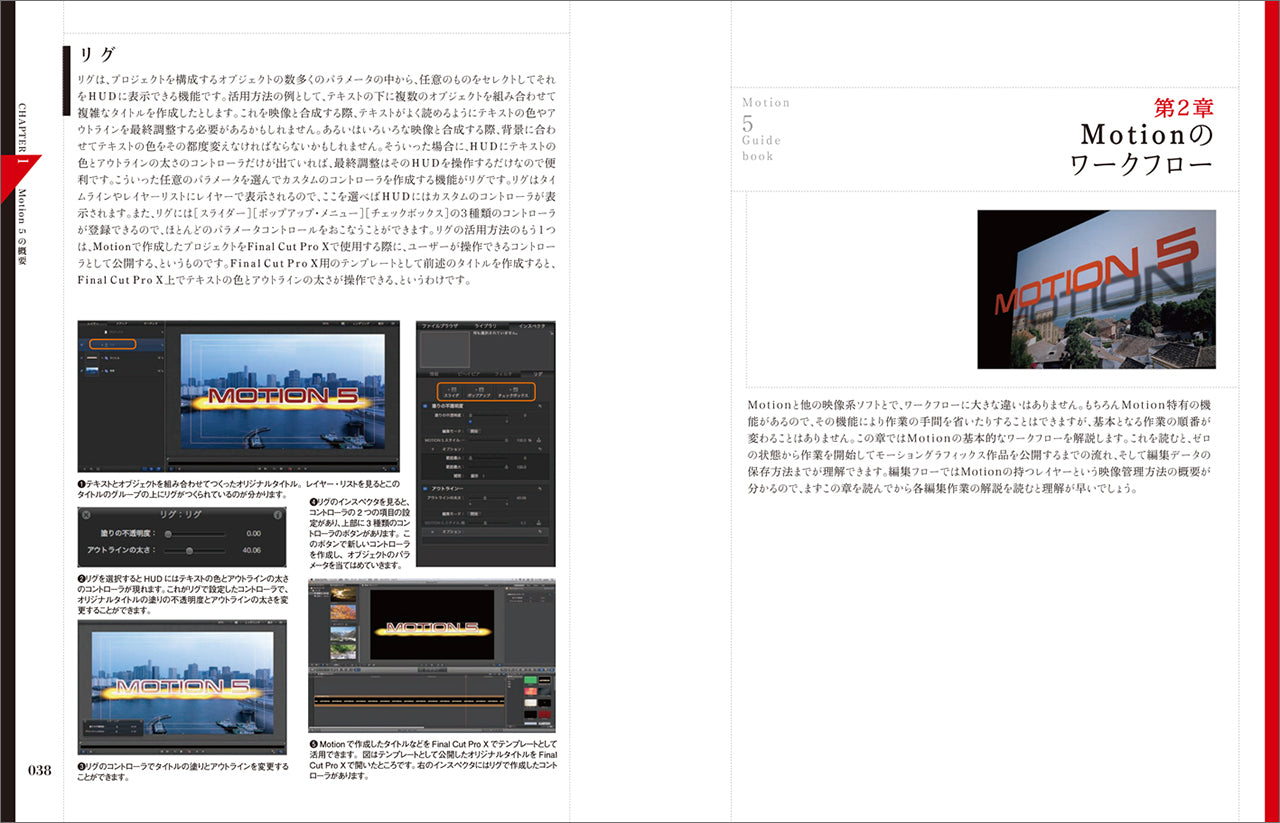Toggle visibility checkbox of the bottom layer group

[82, 371]
